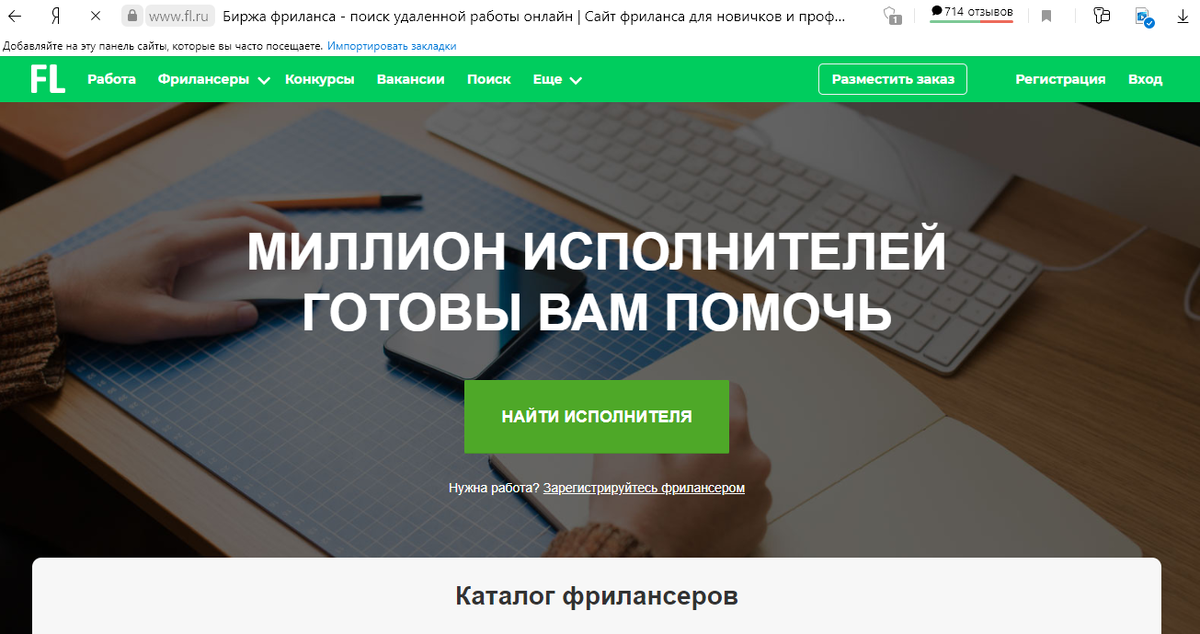Click the FL logo in the green header
This screenshot has height=634, width=1200.
click(x=47, y=79)
